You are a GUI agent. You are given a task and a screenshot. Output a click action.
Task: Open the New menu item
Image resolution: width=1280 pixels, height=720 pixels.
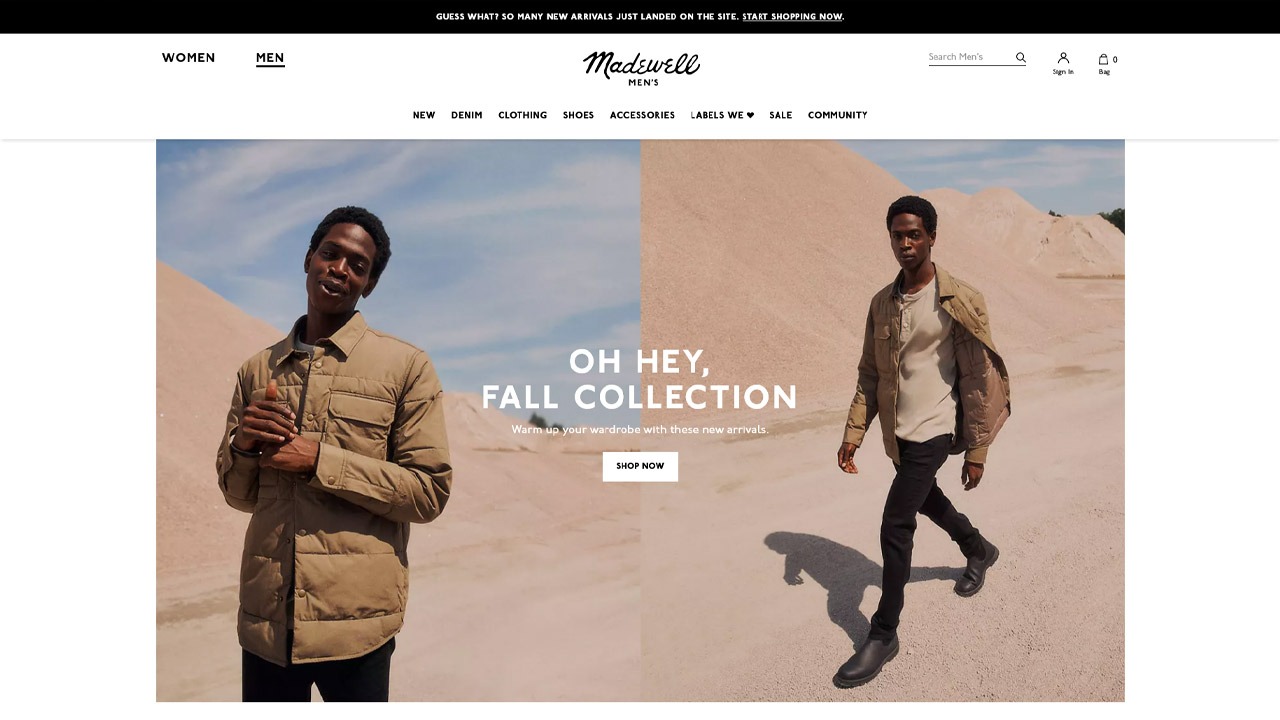pos(424,116)
